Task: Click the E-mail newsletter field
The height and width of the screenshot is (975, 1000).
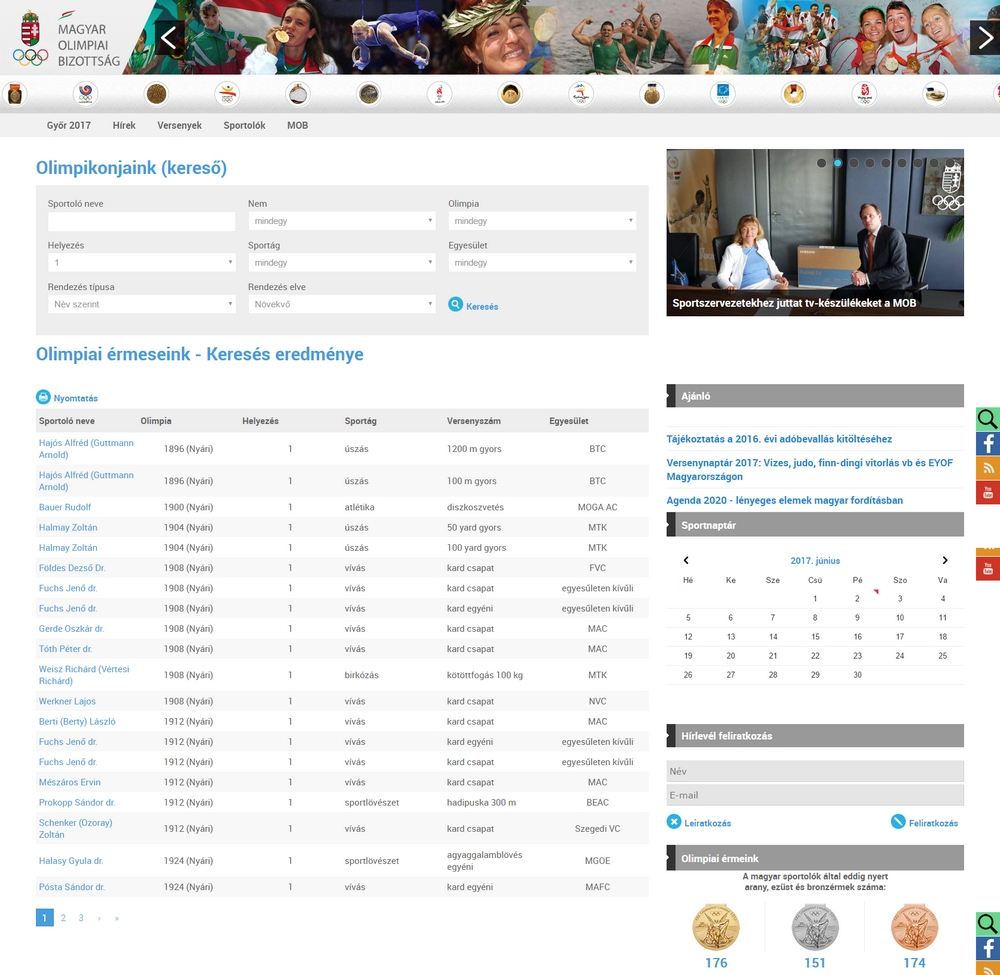Action: tap(815, 795)
